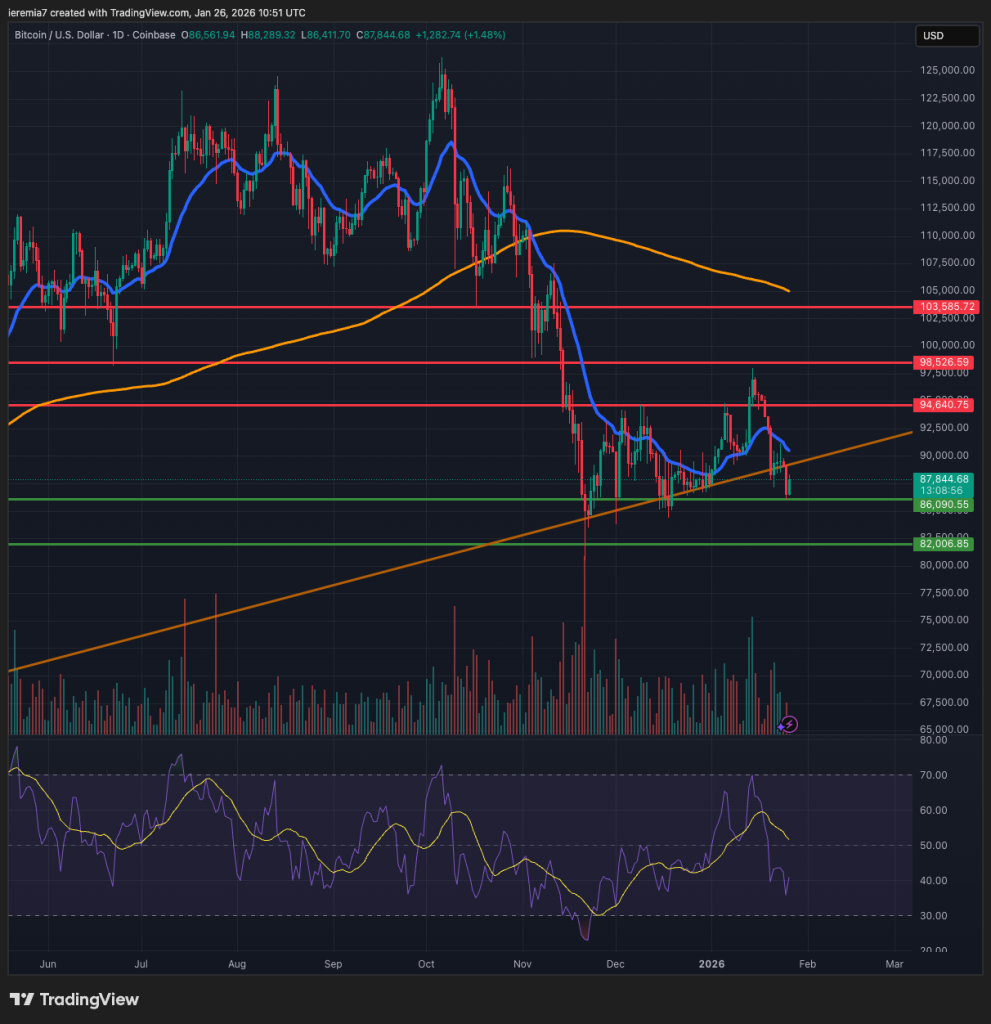The image size is (991, 1024).
Task: Open the lightning quick-trade icon on the chart
Action: click(788, 724)
